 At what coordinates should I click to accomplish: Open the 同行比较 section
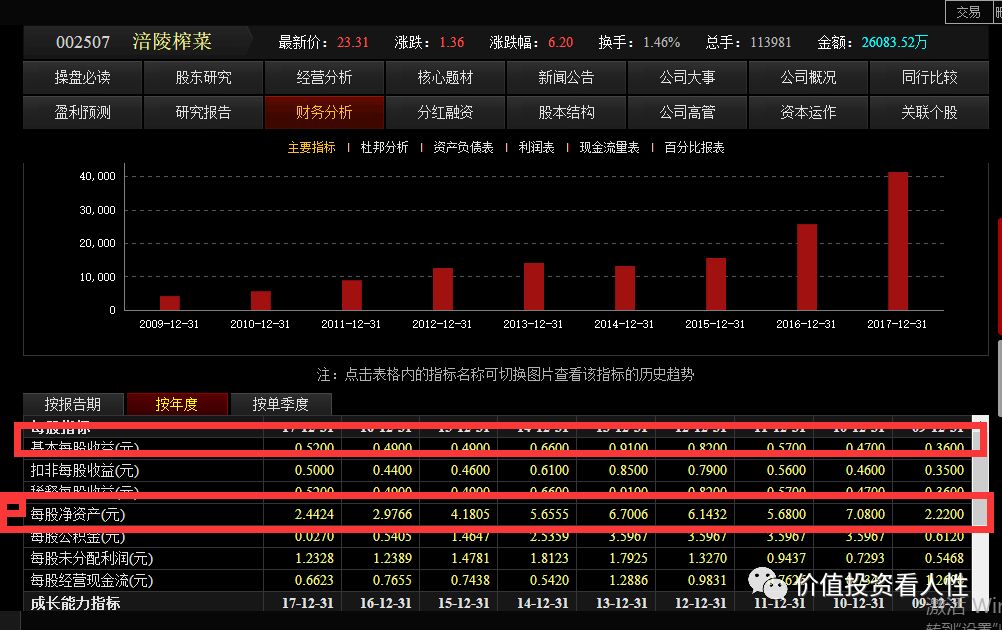pos(929,77)
